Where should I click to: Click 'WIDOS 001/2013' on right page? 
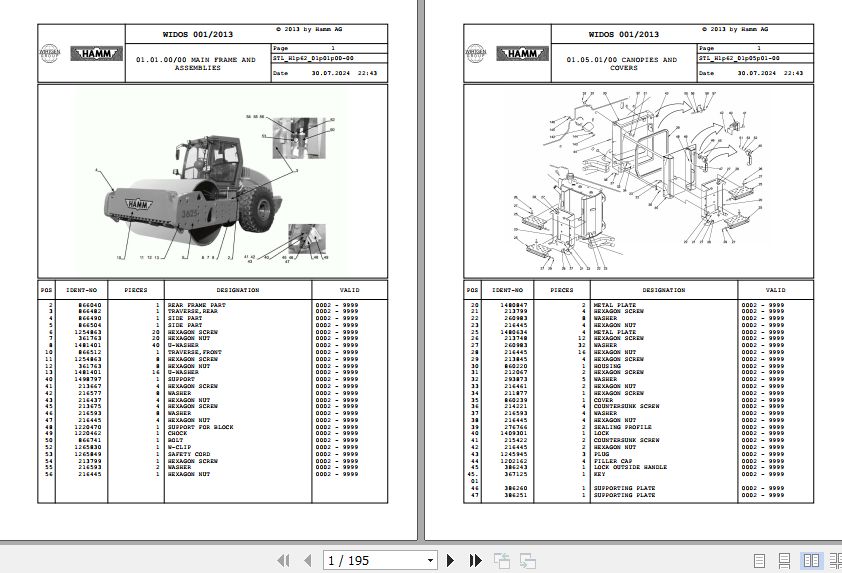(623, 34)
